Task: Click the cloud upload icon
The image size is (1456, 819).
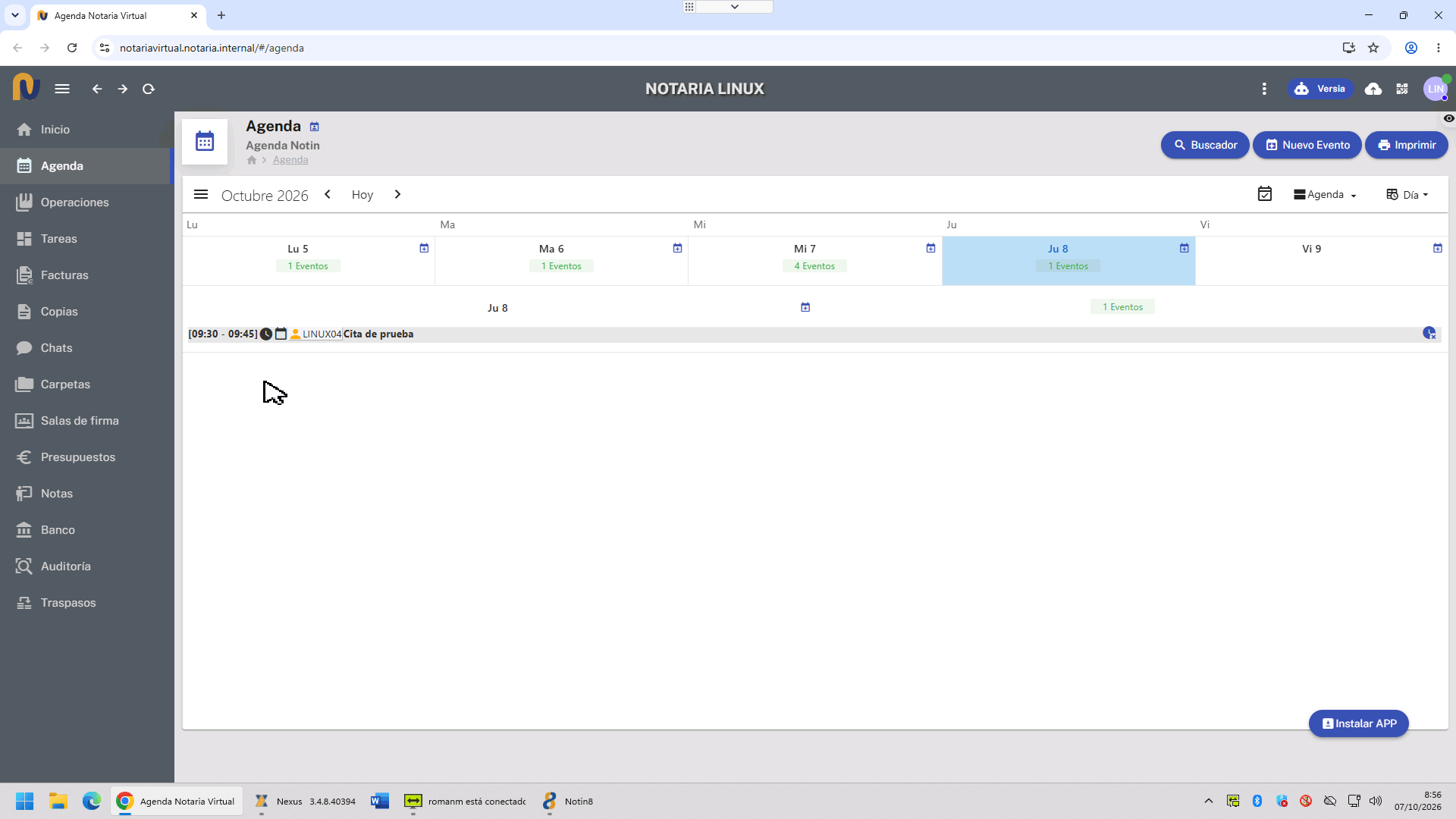Action: click(1373, 89)
